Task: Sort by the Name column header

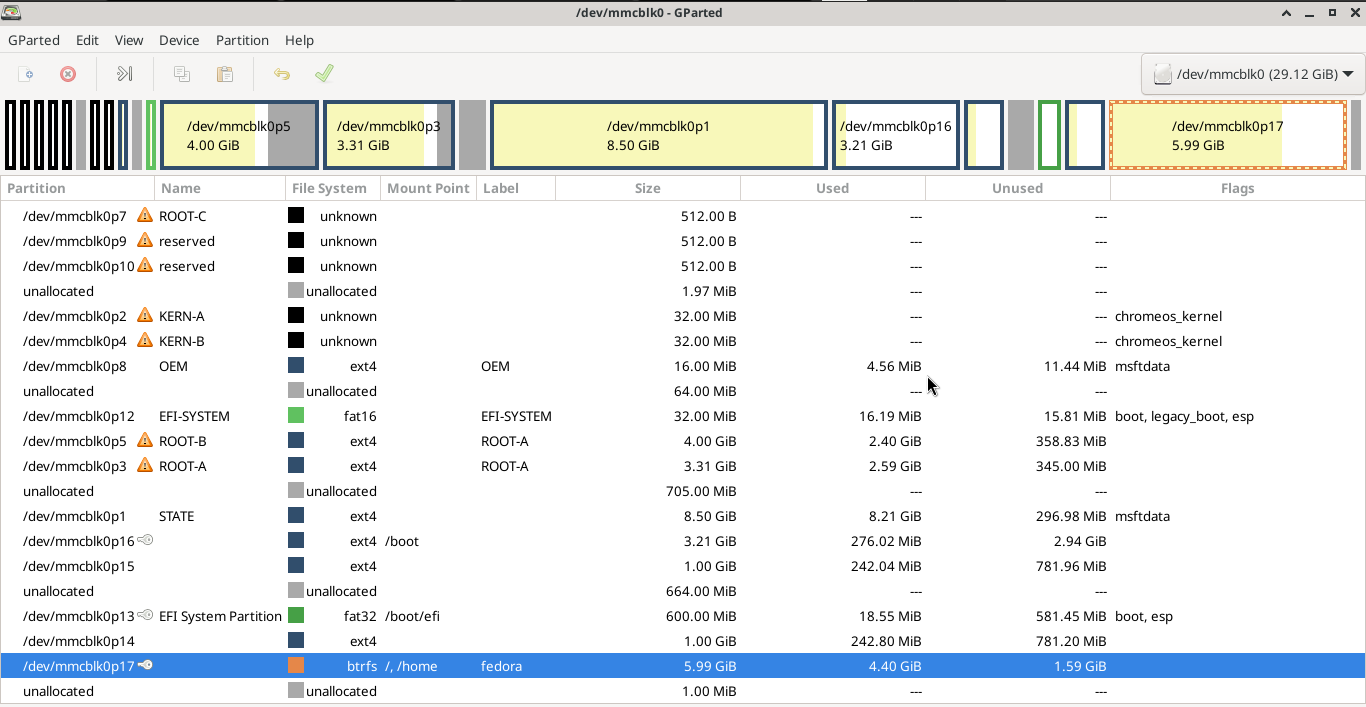Action: tap(220, 188)
